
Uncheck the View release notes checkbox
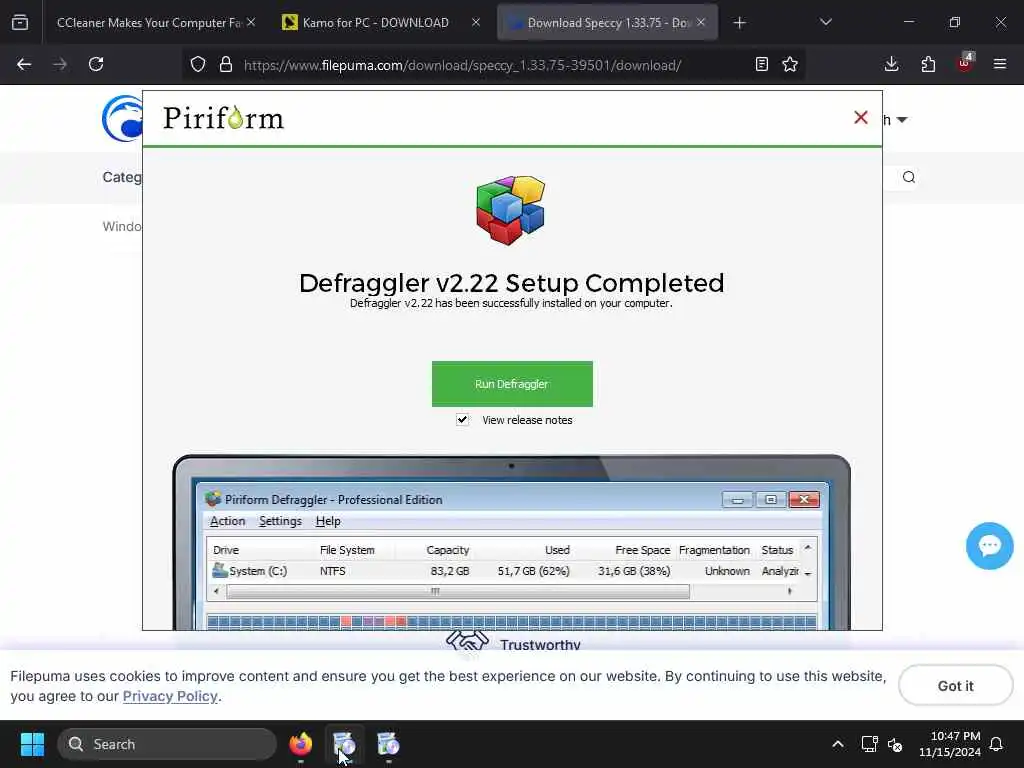[x=462, y=419]
